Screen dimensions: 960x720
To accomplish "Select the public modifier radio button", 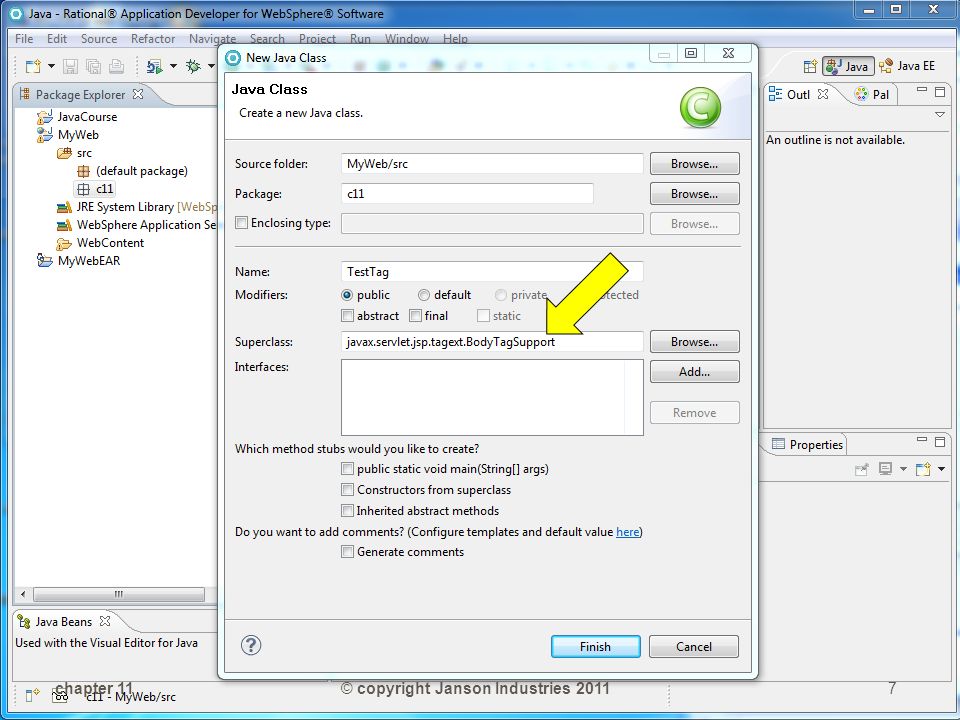I will click(x=347, y=295).
